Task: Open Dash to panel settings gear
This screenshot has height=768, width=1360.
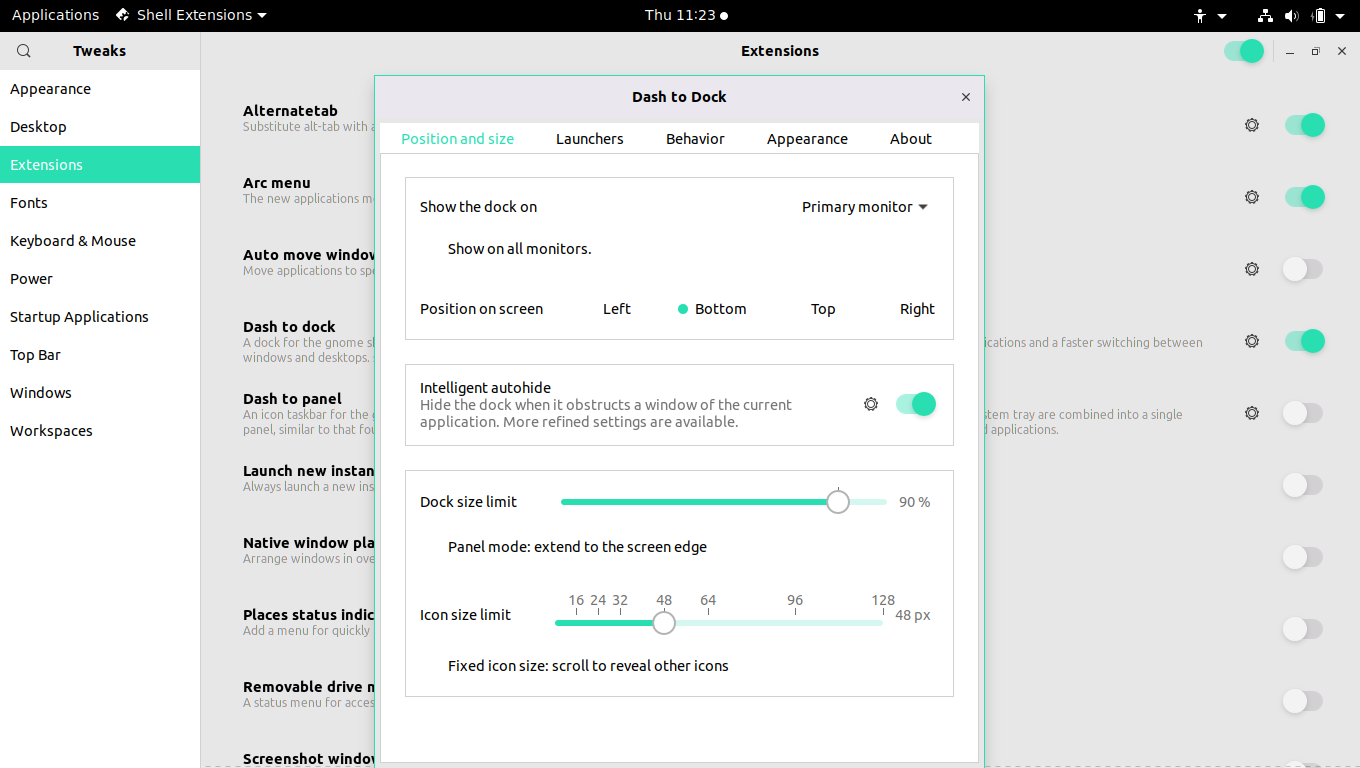Action: [1252, 413]
